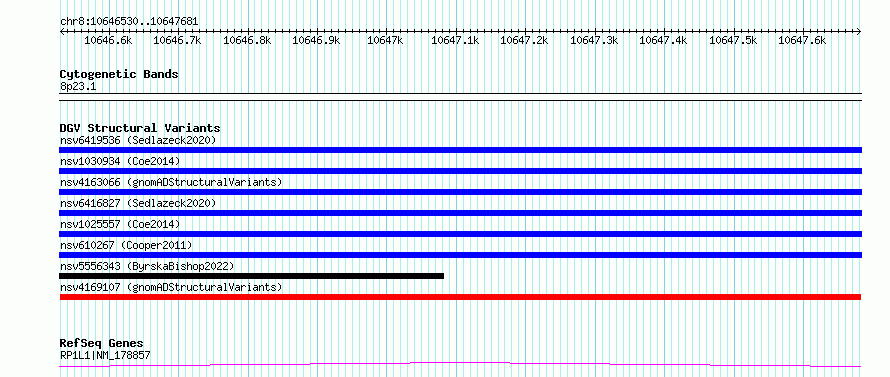Viewport: 890px width, 377px height.
Task: Select the blue bar under nsv1030934
Action: point(461,171)
